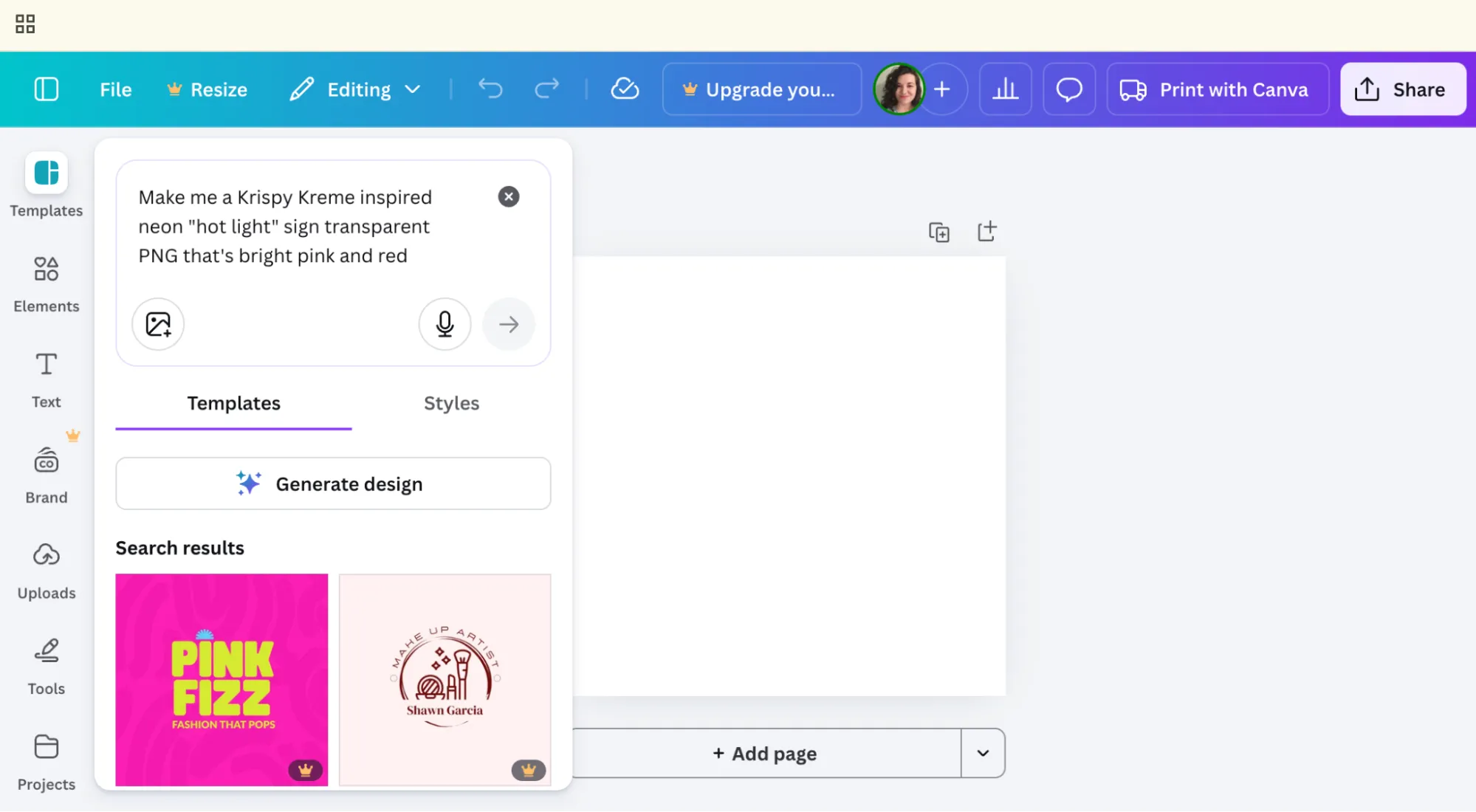Viewport: 1476px width, 812px height.
Task: Click the microphone voice input icon
Action: pyautogui.click(x=444, y=324)
